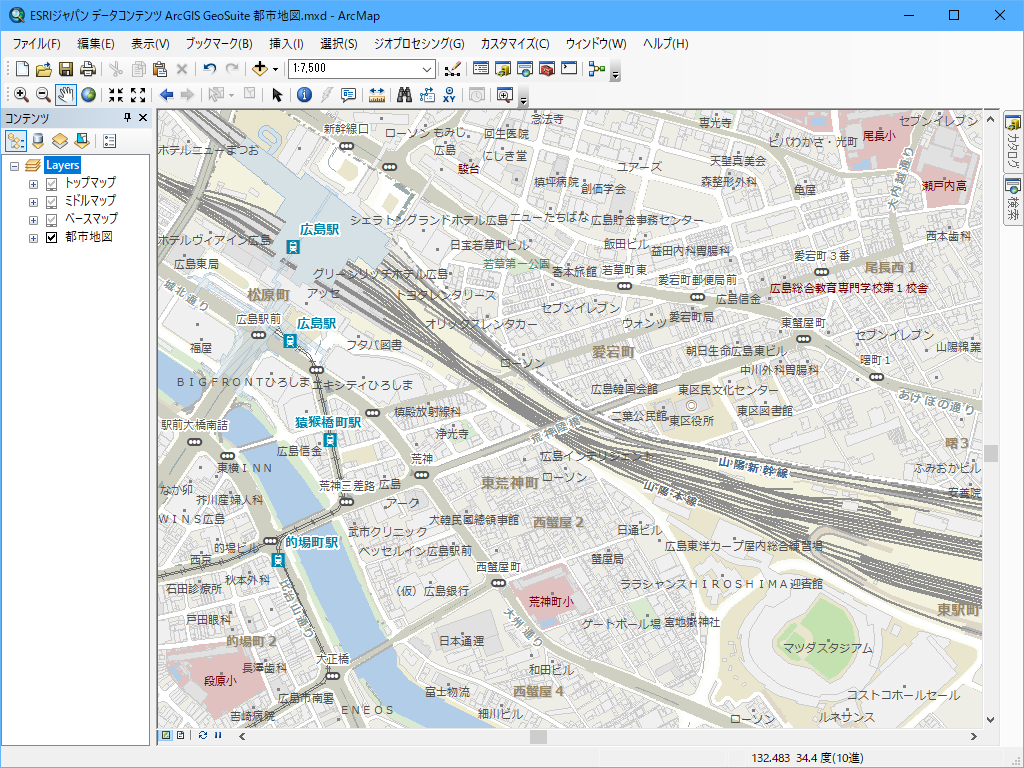Open the docked 検索 side tab
Viewport: 1024px width, 768px height.
point(1013,199)
